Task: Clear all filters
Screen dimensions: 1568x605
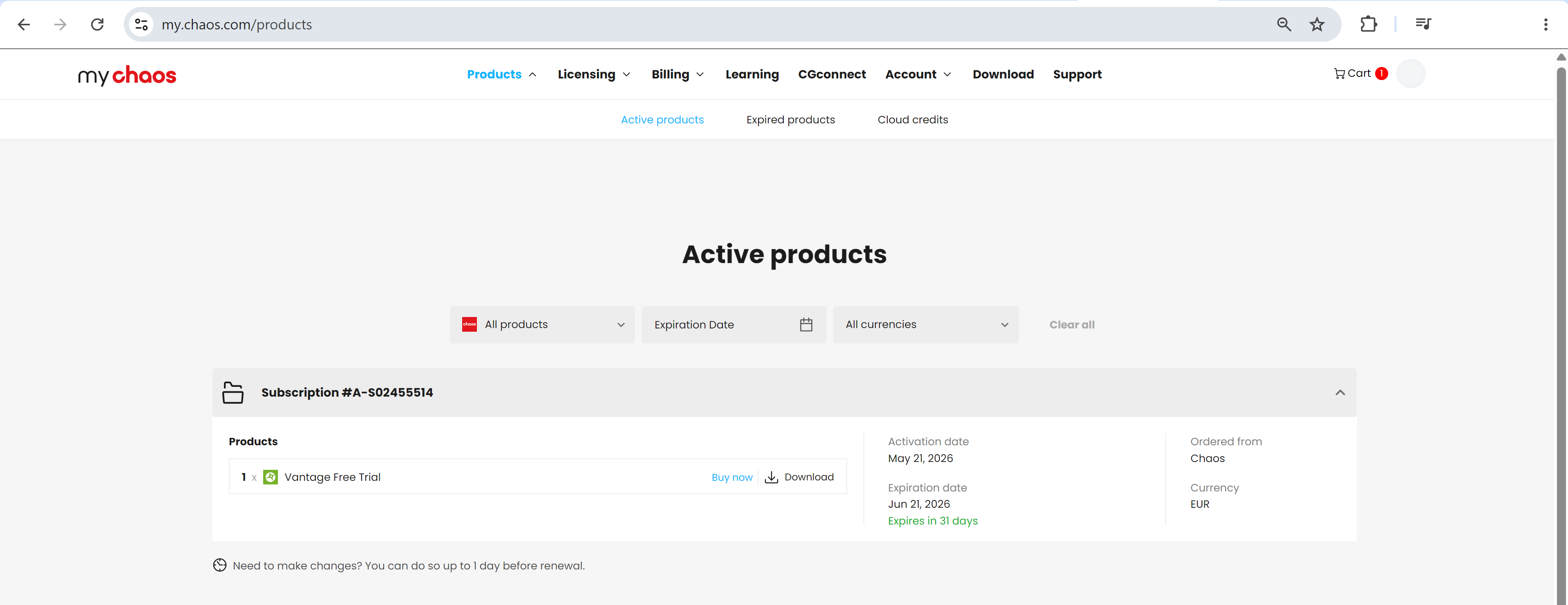Action: 1071,324
